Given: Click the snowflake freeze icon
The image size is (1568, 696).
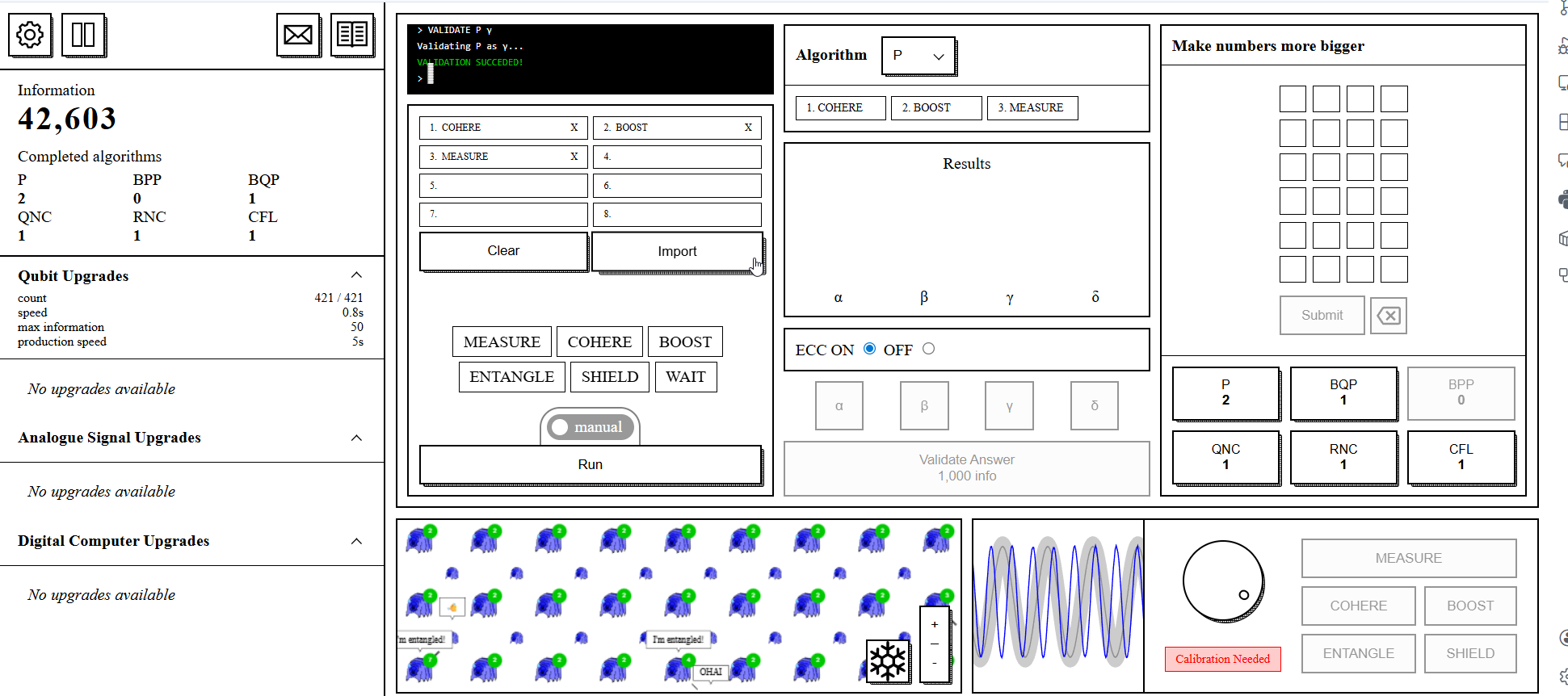Looking at the screenshot, I should pos(888,661).
